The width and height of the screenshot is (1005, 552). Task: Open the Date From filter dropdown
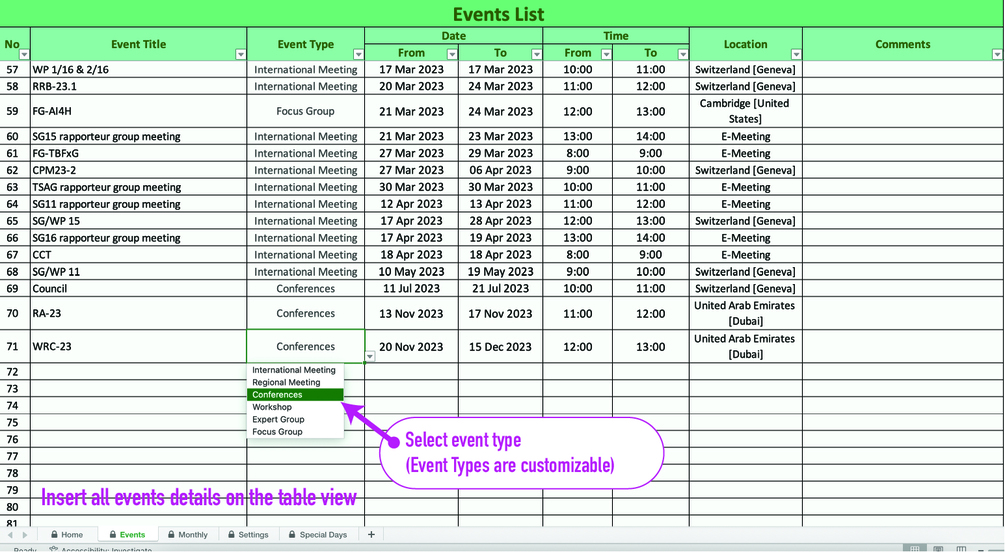point(452,54)
